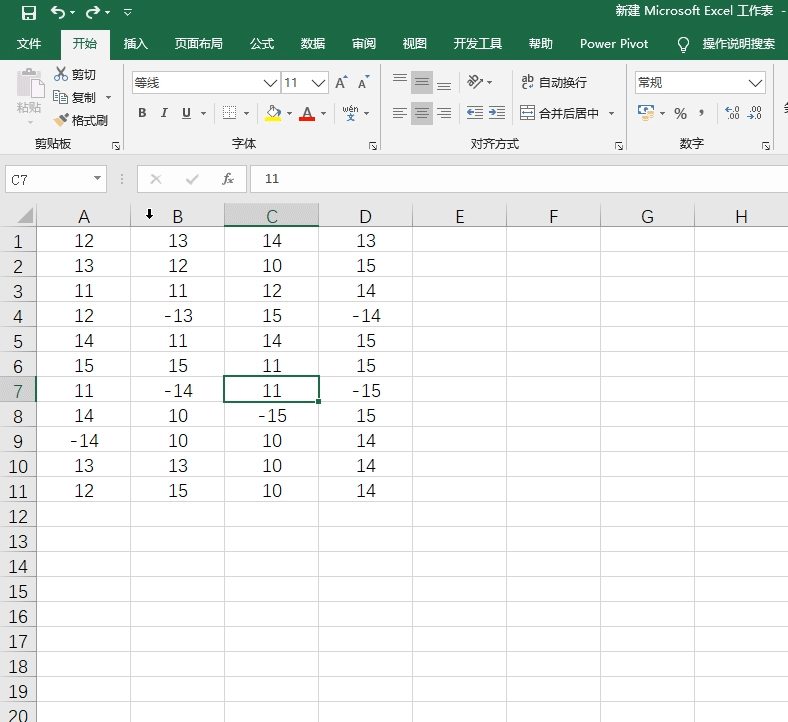The height and width of the screenshot is (722, 788).
Task: Open the 开发工具 ribbon tab
Action: [477, 44]
